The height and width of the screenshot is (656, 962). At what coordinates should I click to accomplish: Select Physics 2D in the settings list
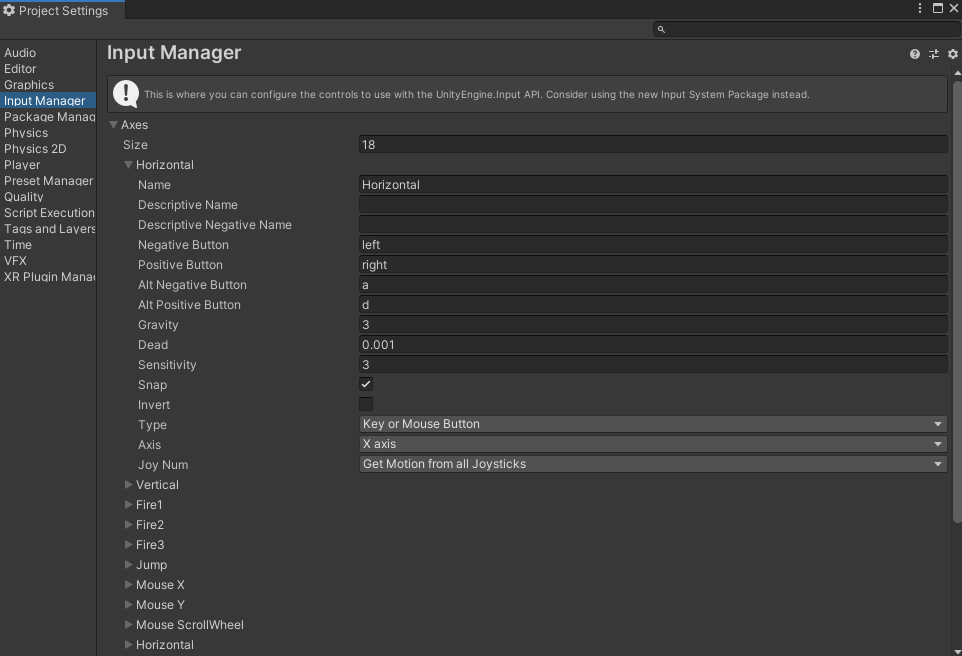[x=35, y=149]
